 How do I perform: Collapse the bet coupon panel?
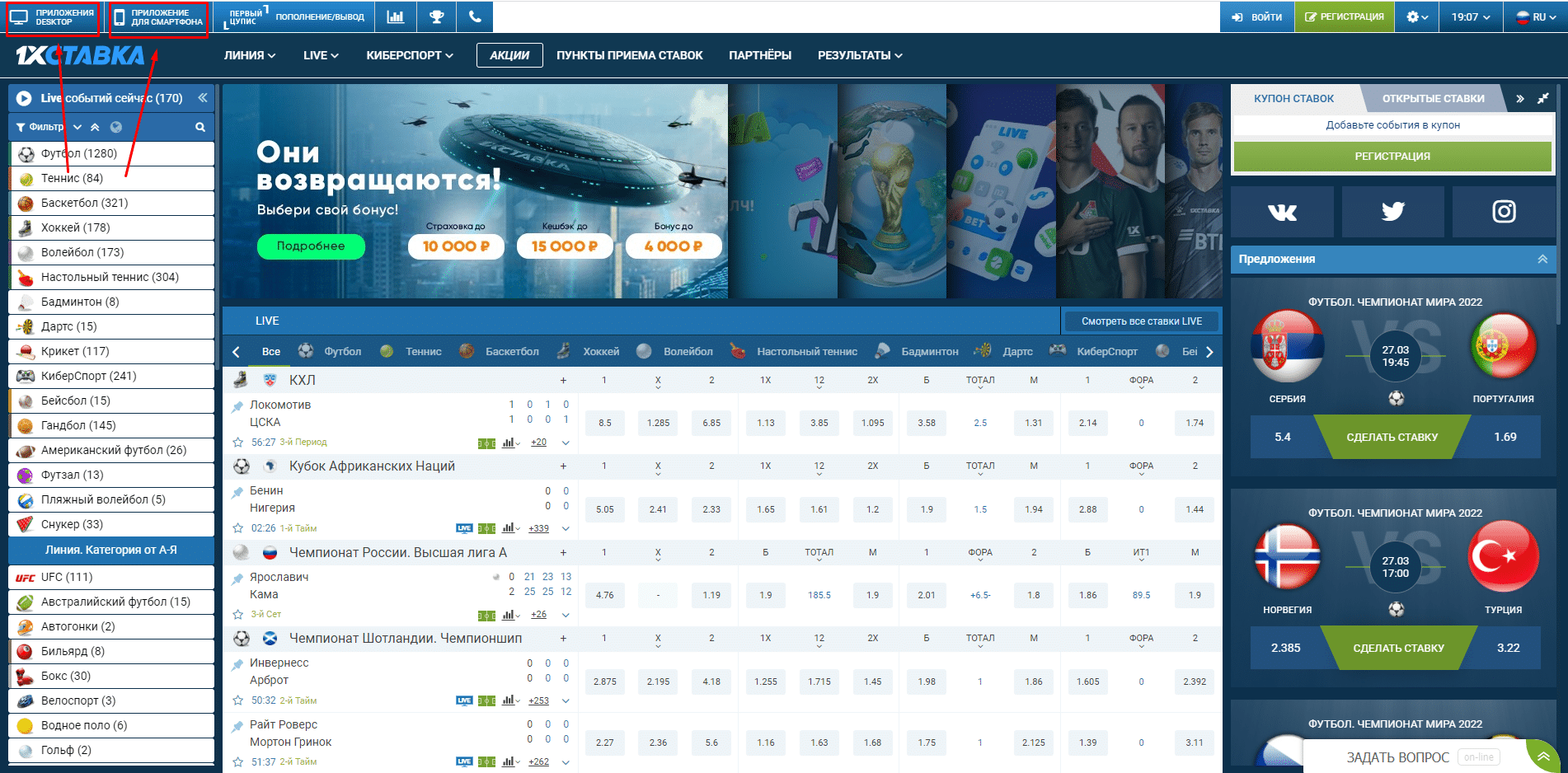(x=1542, y=98)
